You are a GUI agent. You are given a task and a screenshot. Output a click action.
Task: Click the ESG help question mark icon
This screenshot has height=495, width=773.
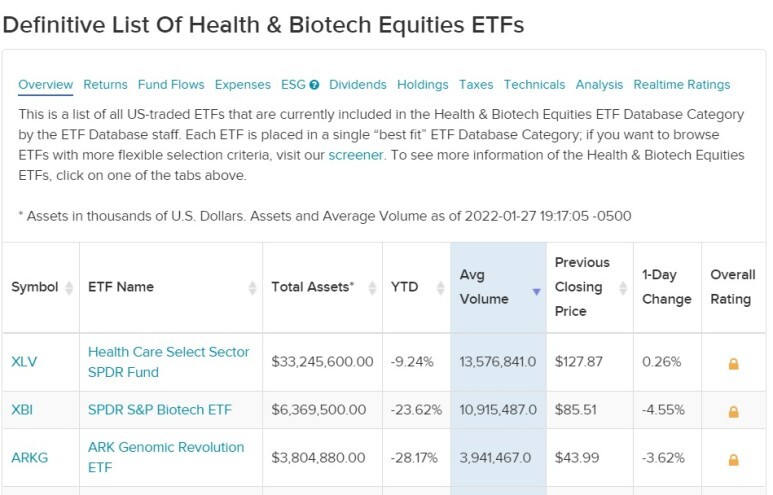tap(314, 85)
